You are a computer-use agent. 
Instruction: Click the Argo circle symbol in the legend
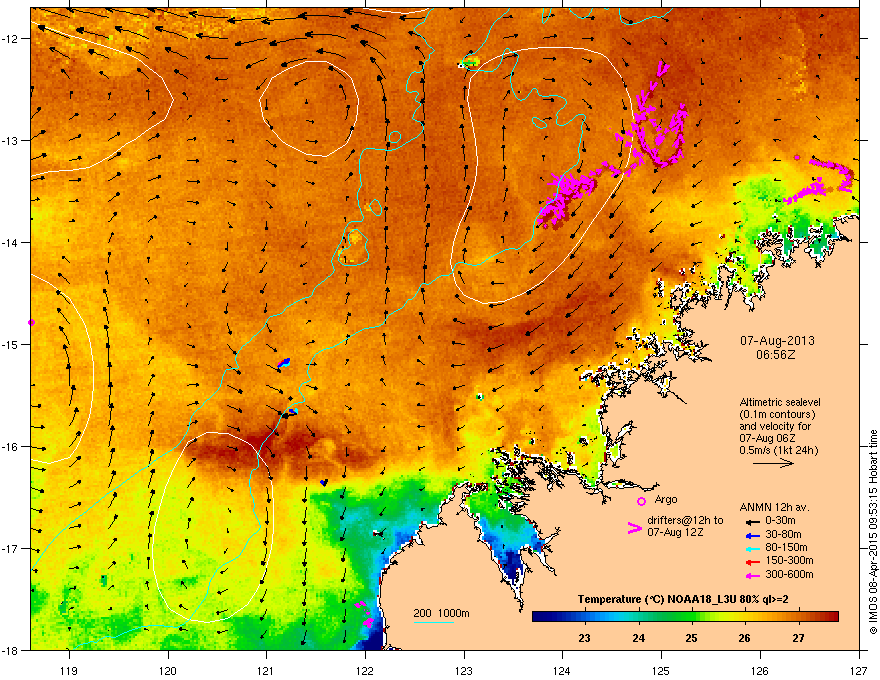tap(641, 501)
